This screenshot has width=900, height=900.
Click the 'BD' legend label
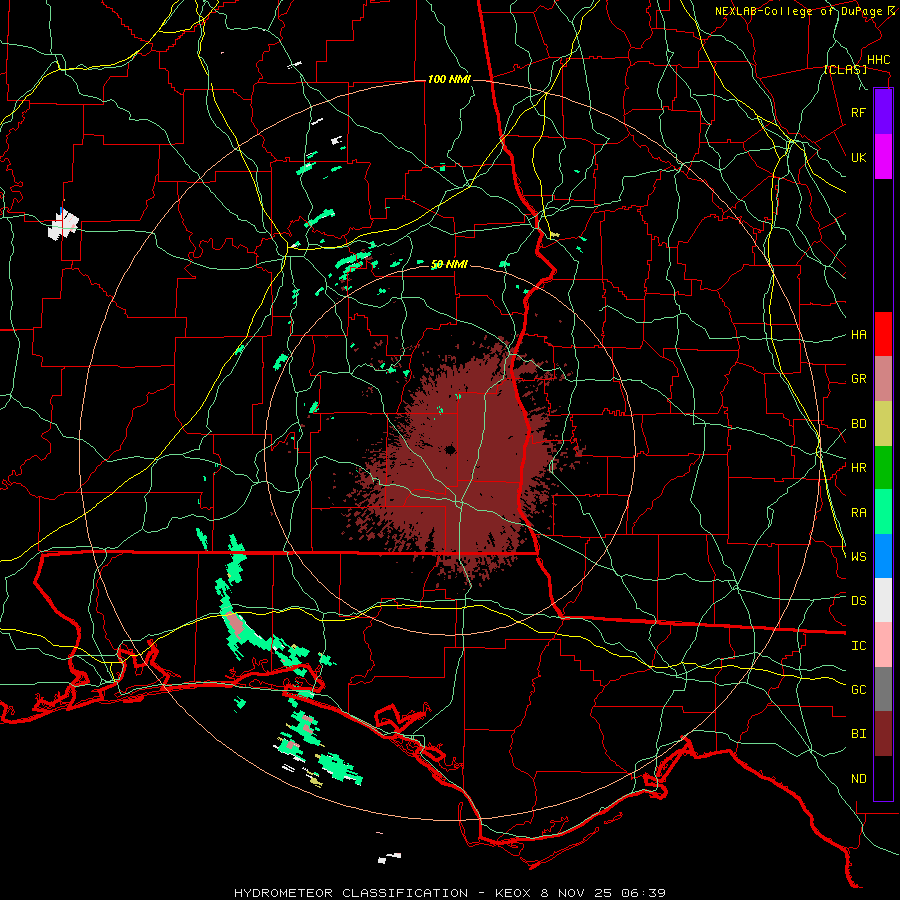859,424
